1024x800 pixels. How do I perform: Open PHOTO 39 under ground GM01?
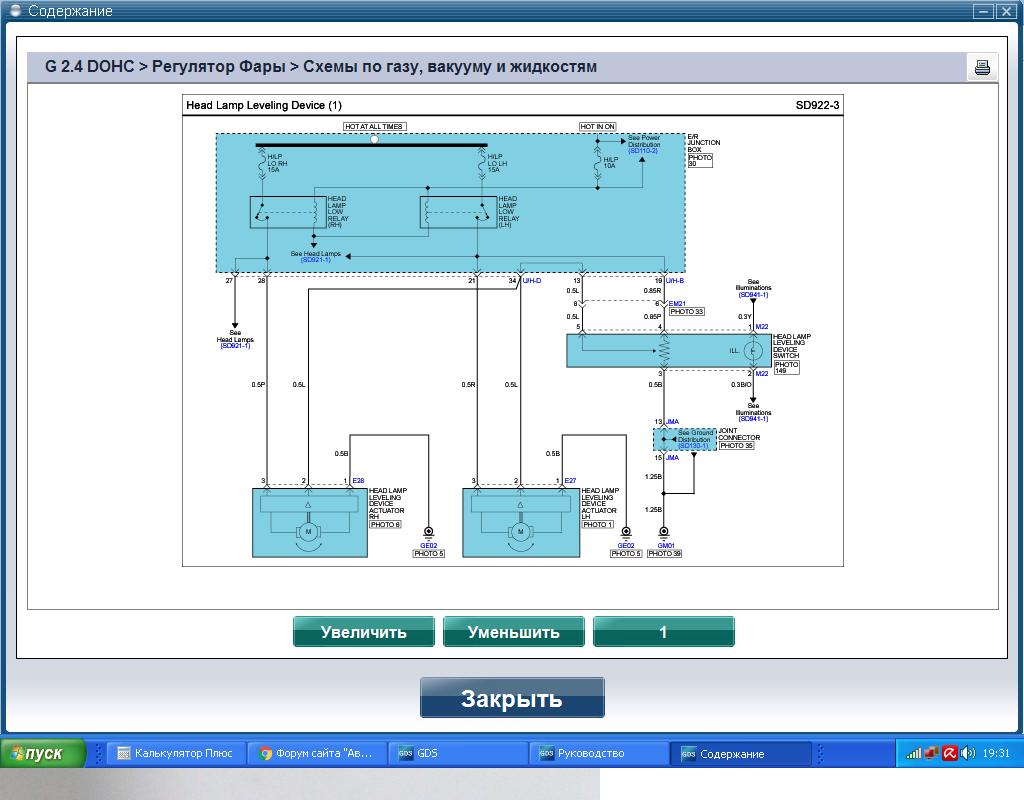(665, 554)
